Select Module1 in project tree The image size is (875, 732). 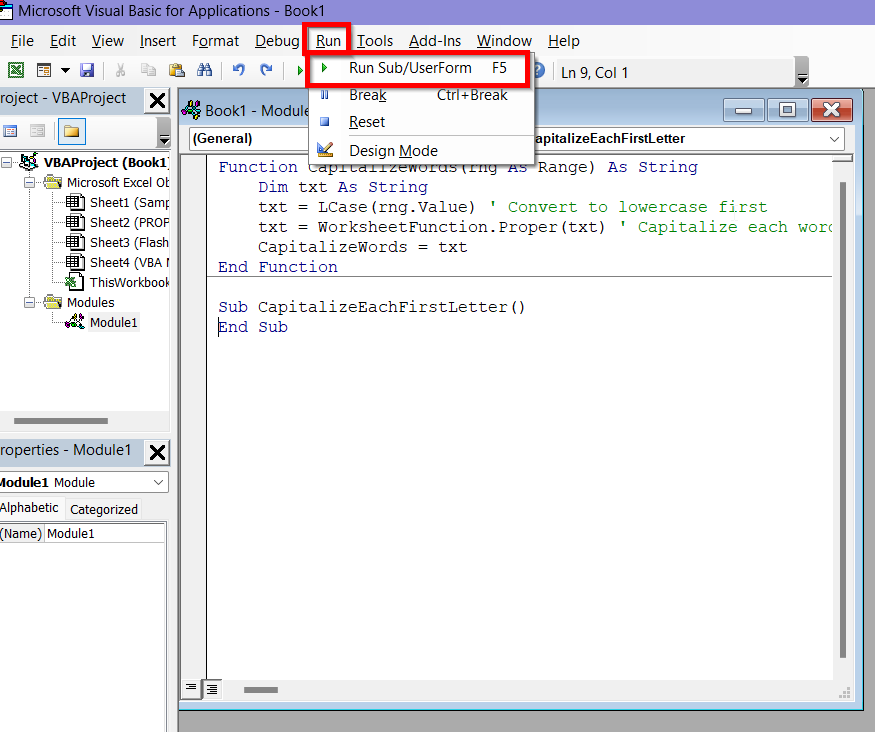(x=113, y=322)
